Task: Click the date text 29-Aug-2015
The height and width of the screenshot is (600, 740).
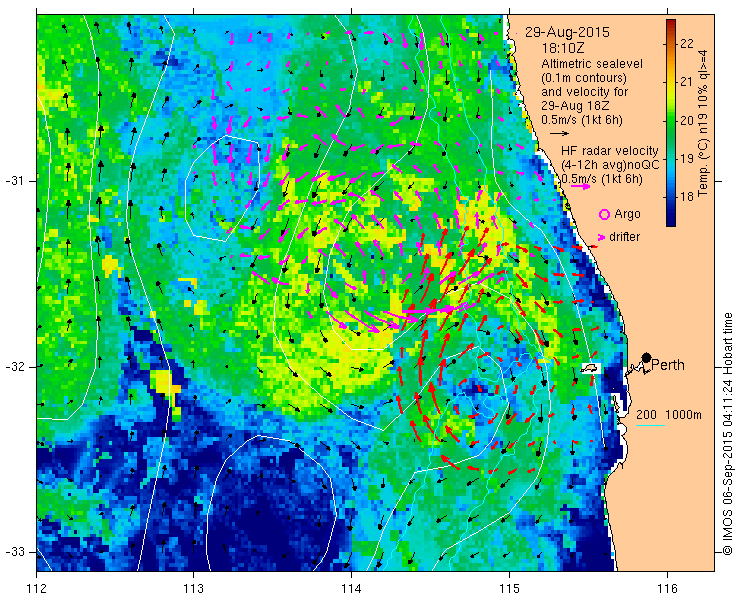Action: (x=567, y=33)
